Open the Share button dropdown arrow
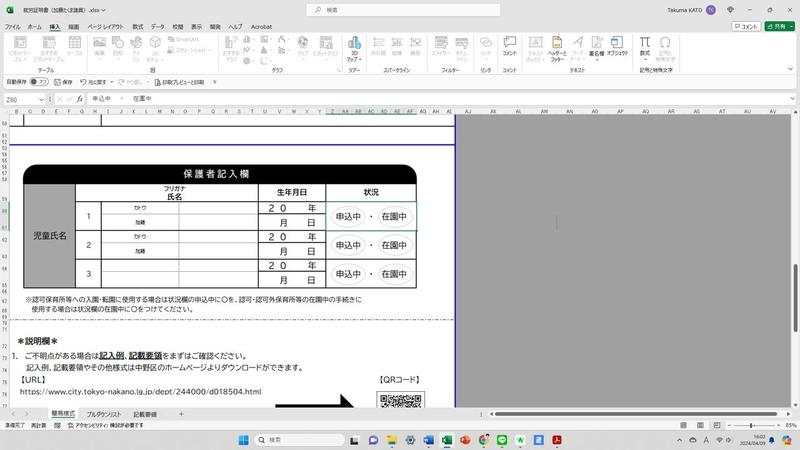Screen dimensions: 800x450 787,27
